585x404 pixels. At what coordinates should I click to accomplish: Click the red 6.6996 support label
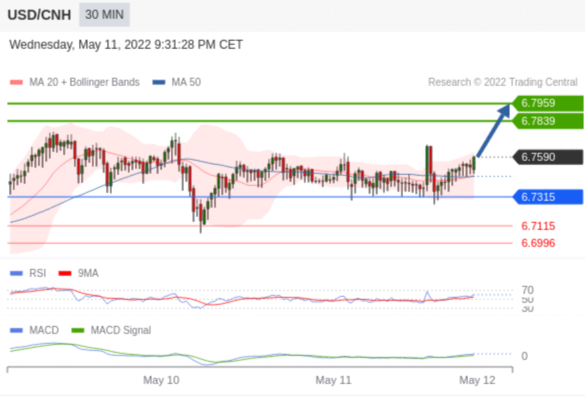click(x=538, y=243)
